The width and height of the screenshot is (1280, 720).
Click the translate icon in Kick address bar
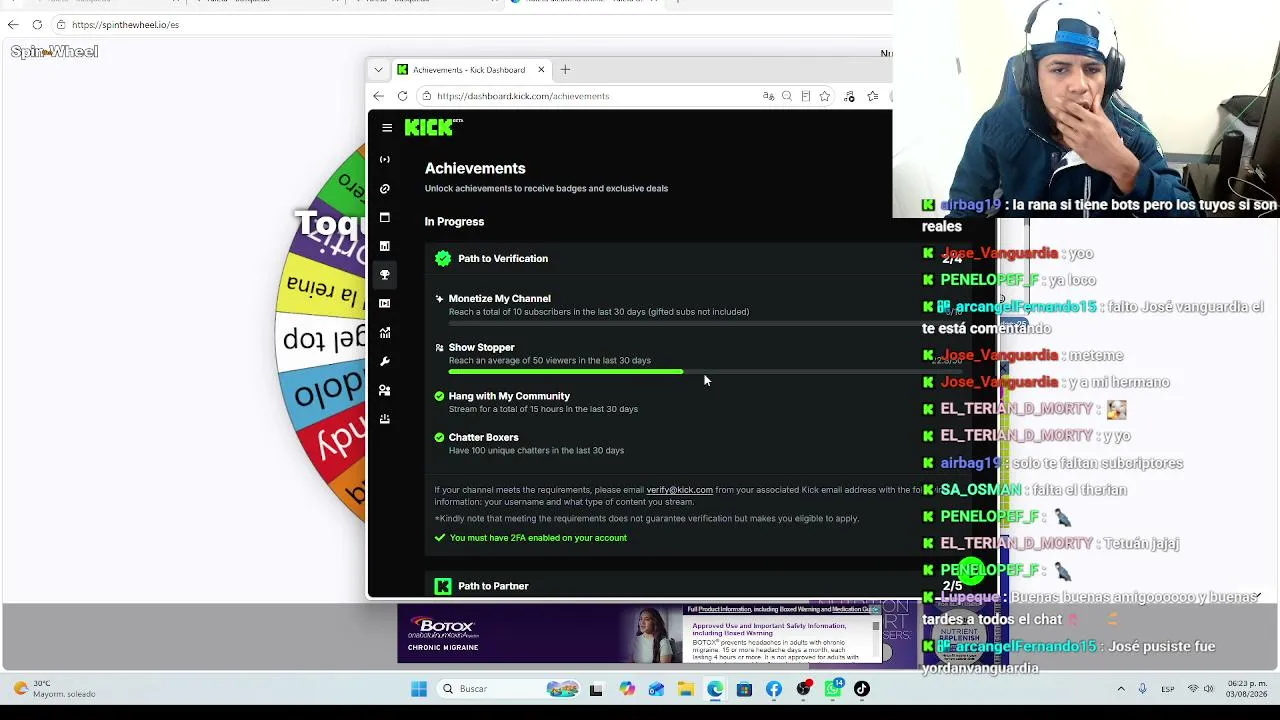click(768, 96)
